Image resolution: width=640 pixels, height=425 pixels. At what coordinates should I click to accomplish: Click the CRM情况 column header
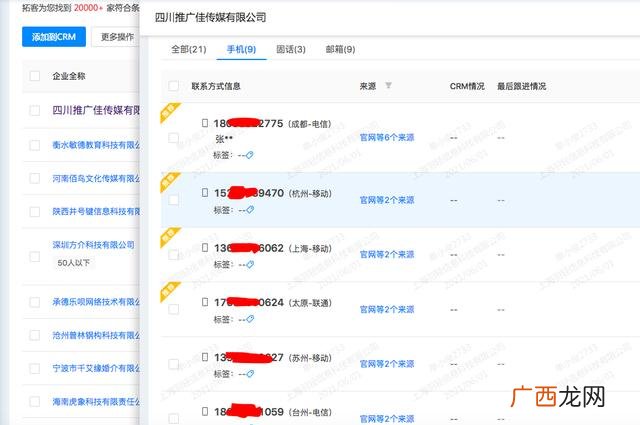467,86
